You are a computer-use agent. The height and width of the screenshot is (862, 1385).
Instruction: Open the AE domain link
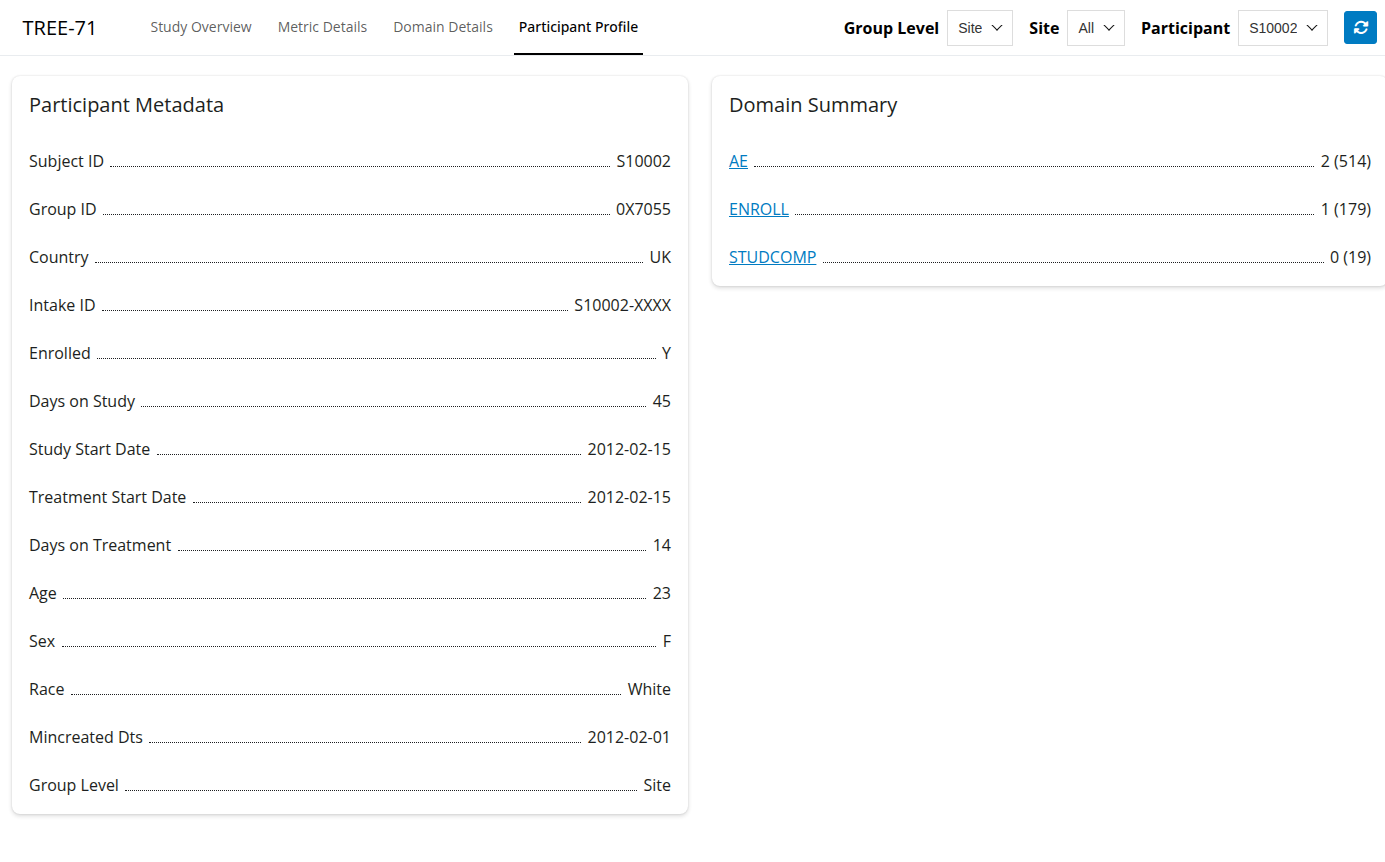point(738,161)
